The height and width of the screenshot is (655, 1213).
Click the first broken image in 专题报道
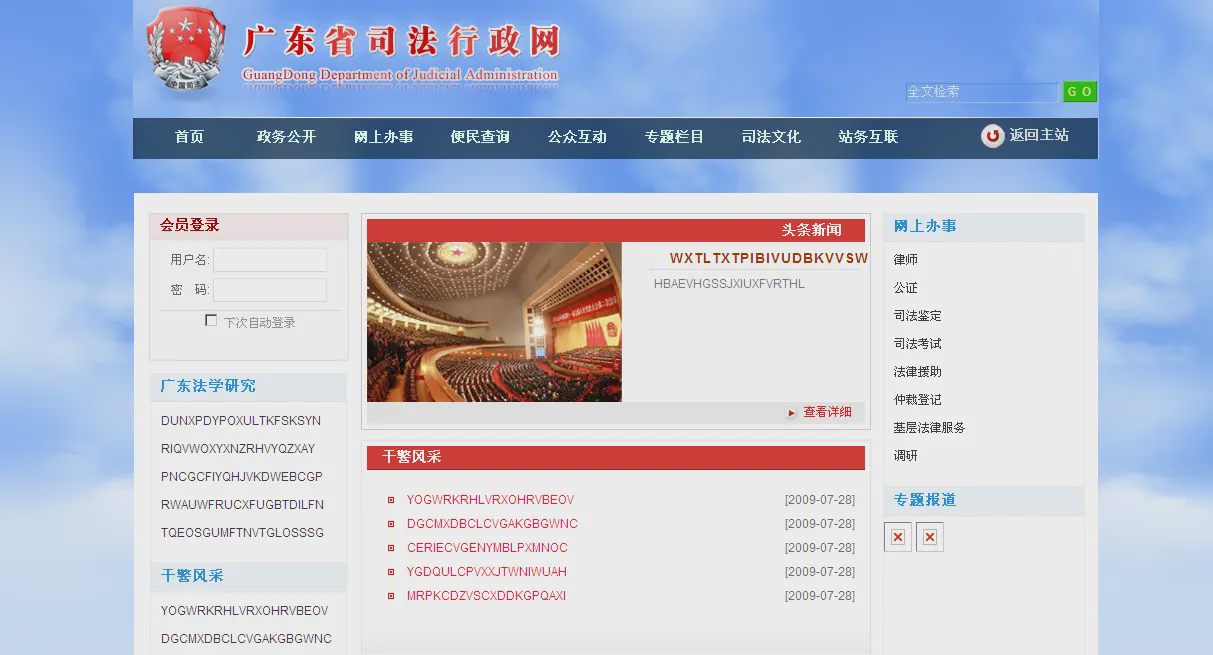coord(898,537)
